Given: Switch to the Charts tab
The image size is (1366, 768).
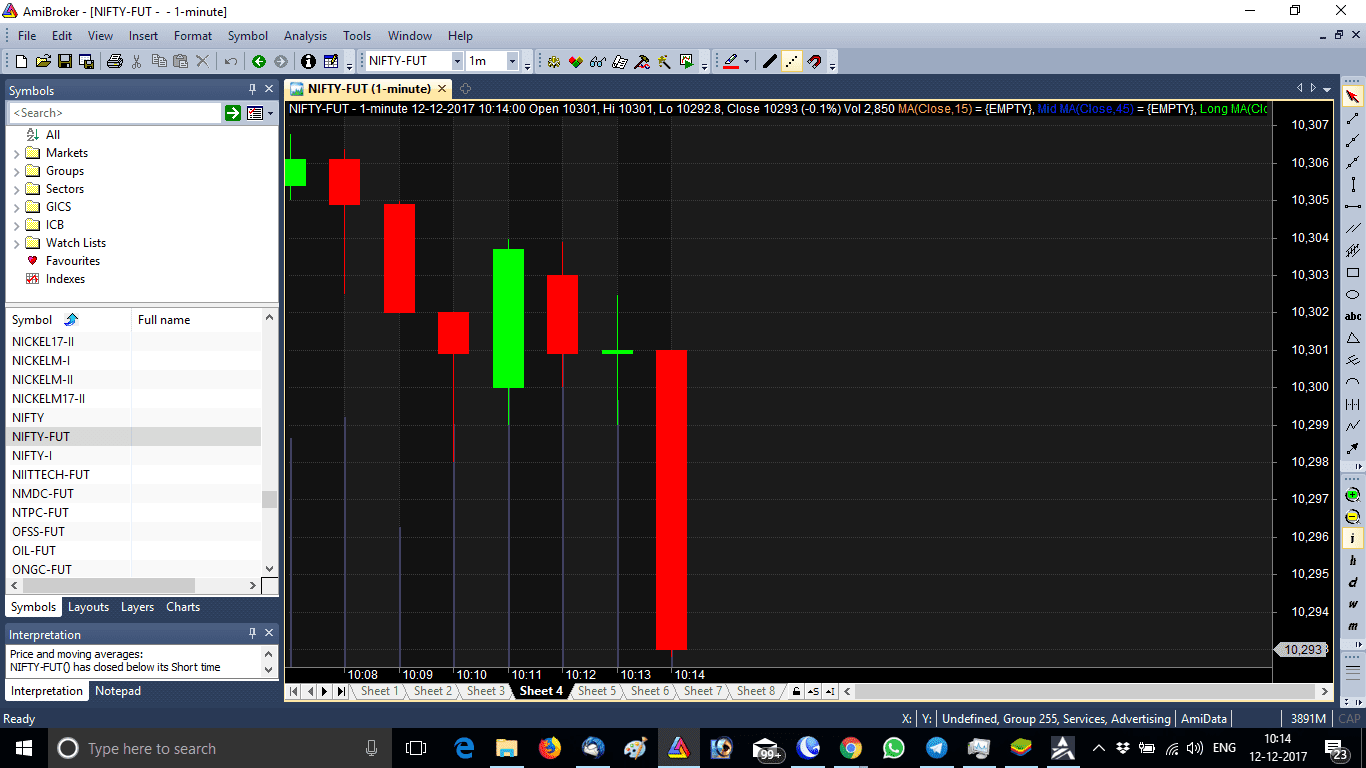Looking at the screenshot, I should [183, 607].
